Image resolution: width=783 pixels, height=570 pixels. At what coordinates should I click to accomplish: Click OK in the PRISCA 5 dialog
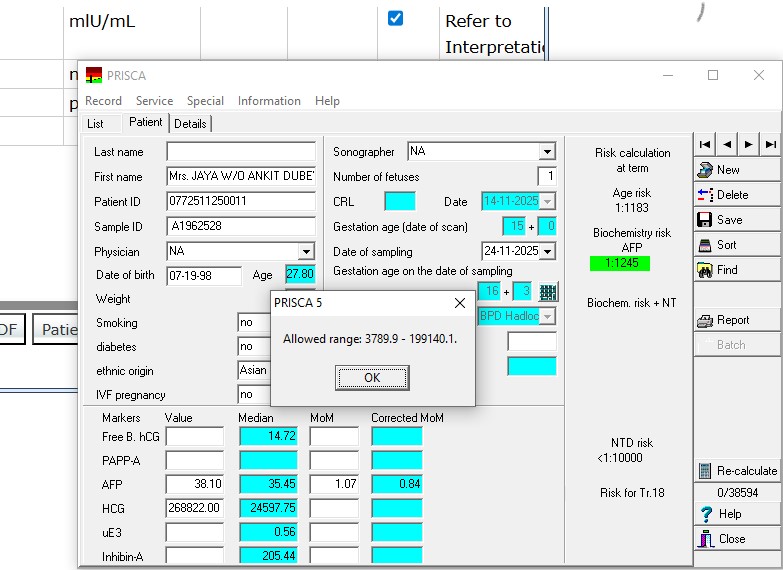pos(372,378)
